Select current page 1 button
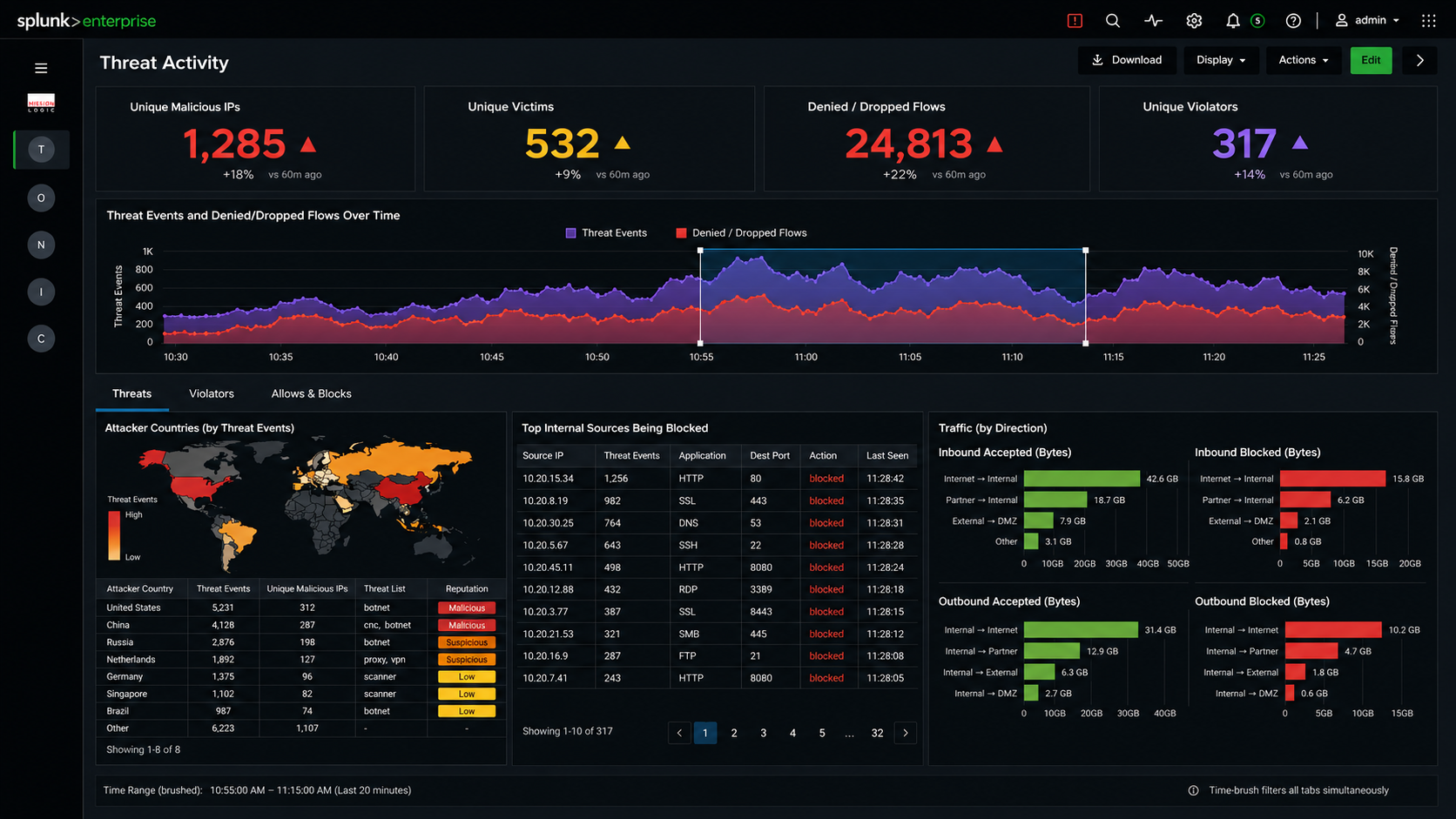Viewport: 1456px width, 819px height. pyautogui.click(x=705, y=733)
